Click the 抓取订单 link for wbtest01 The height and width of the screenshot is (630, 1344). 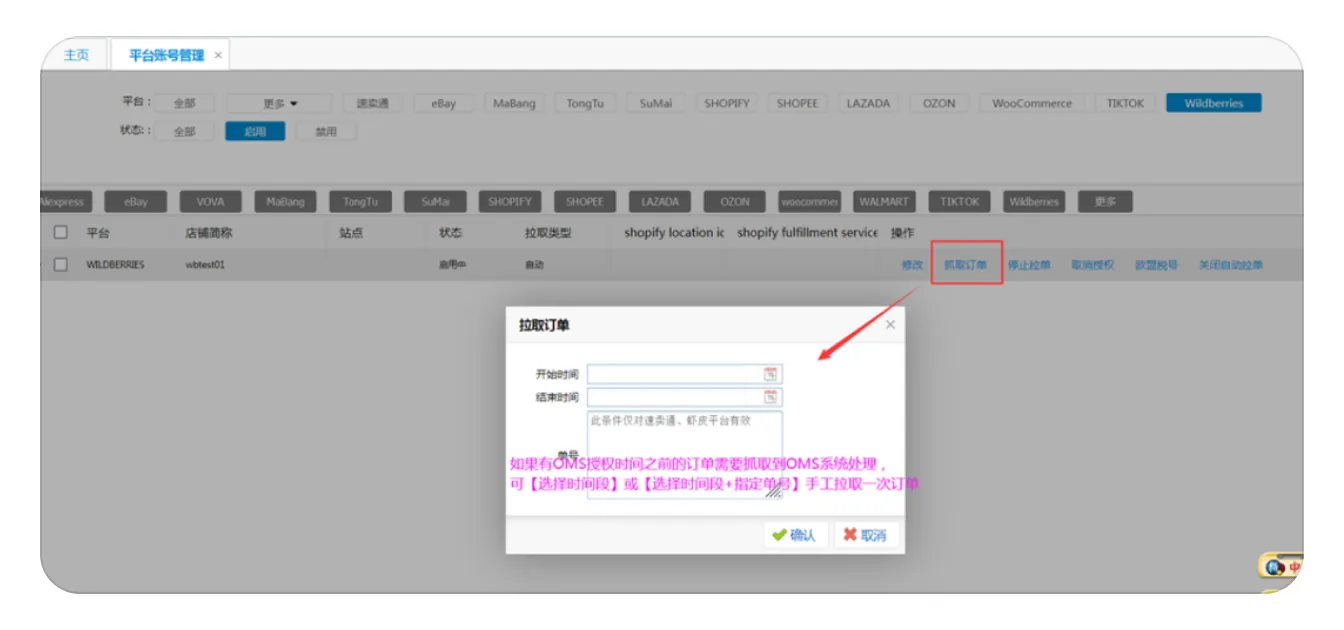coord(965,265)
